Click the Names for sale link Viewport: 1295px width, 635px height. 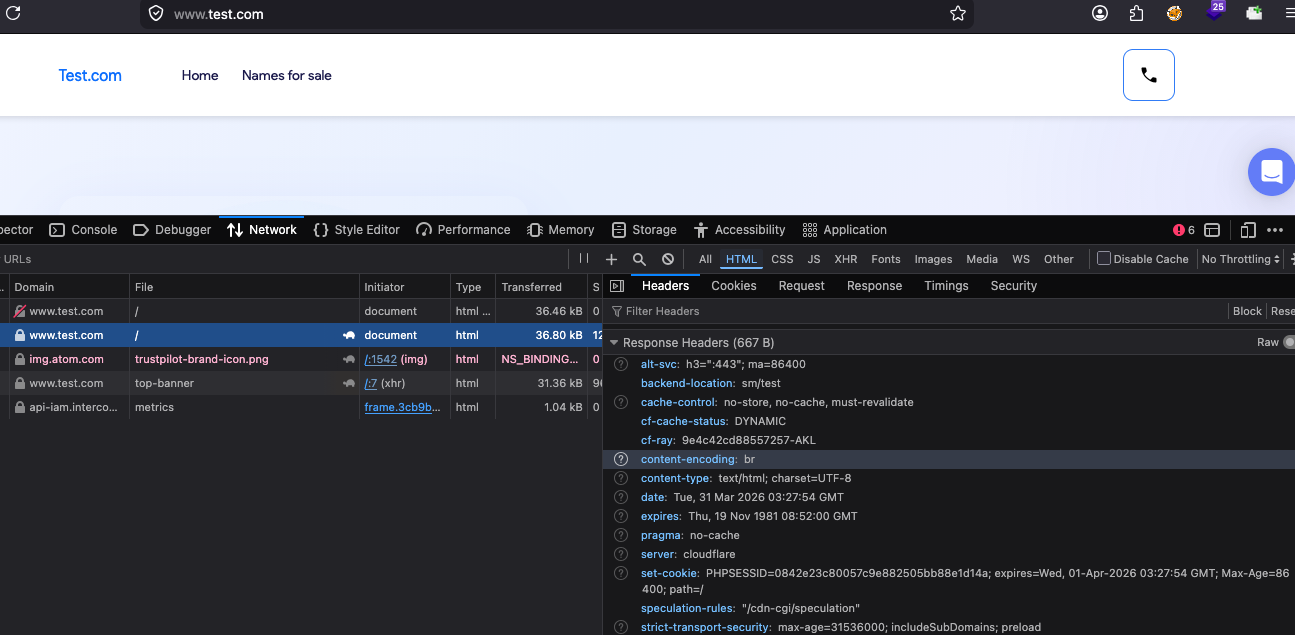coord(286,75)
